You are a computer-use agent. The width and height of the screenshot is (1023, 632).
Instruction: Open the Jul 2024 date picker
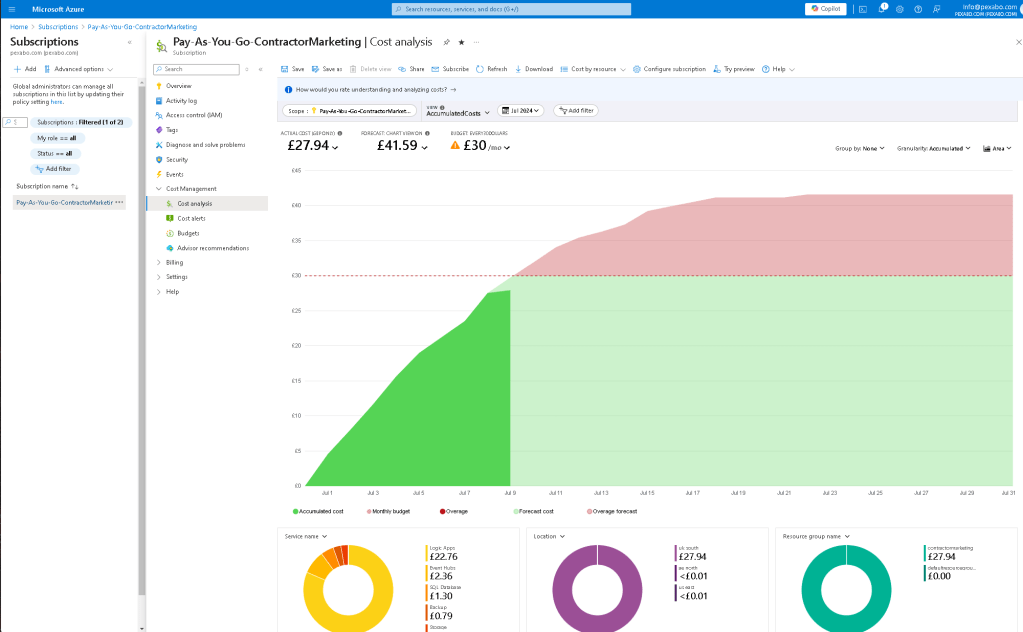click(521, 111)
